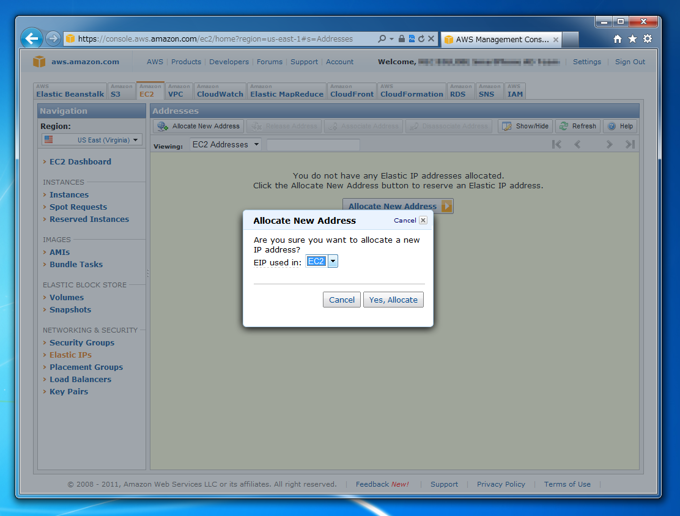Open Security Groups in navigation

pyautogui.click(x=82, y=343)
